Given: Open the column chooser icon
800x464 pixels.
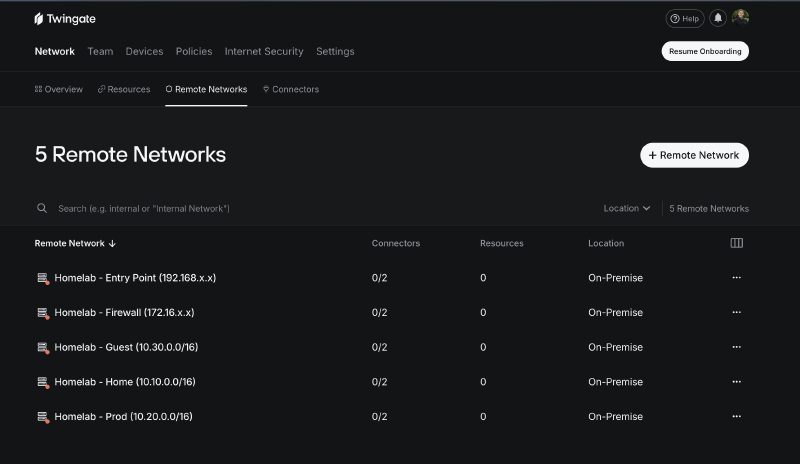Looking at the screenshot, I should (736, 243).
